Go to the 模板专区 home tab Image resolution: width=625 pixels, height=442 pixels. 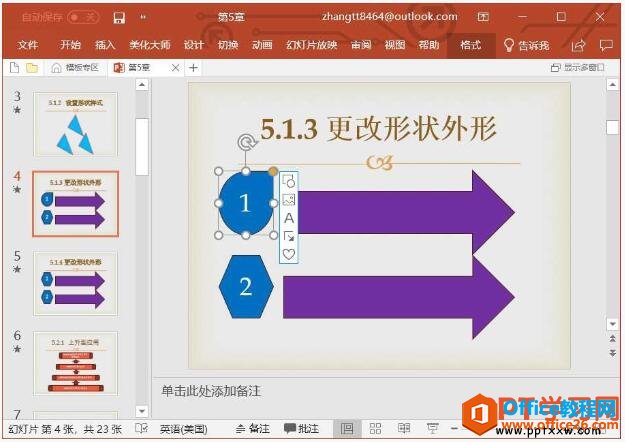[x=75, y=68]
